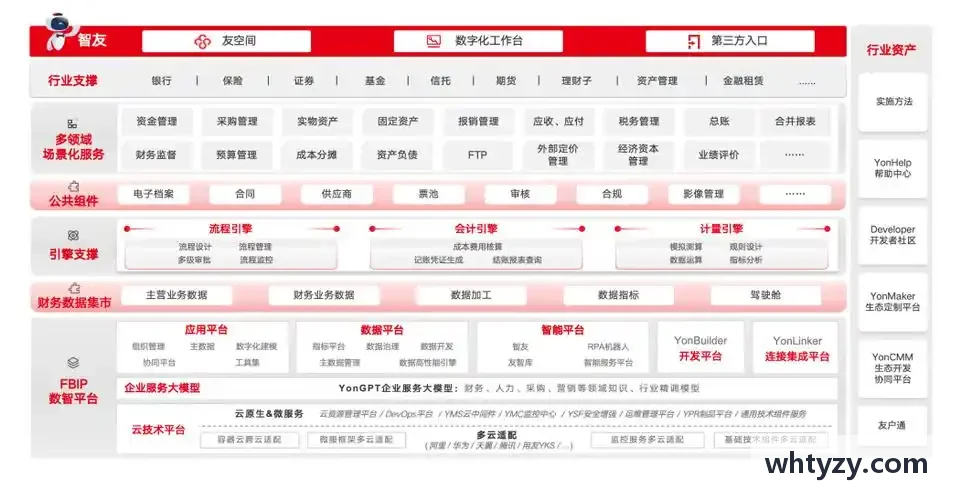
Task: Open the Developer 开发者社区 card
Action: 892,235
